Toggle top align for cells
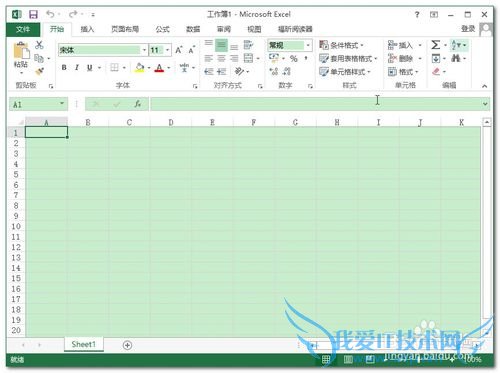 click(209, 45)
